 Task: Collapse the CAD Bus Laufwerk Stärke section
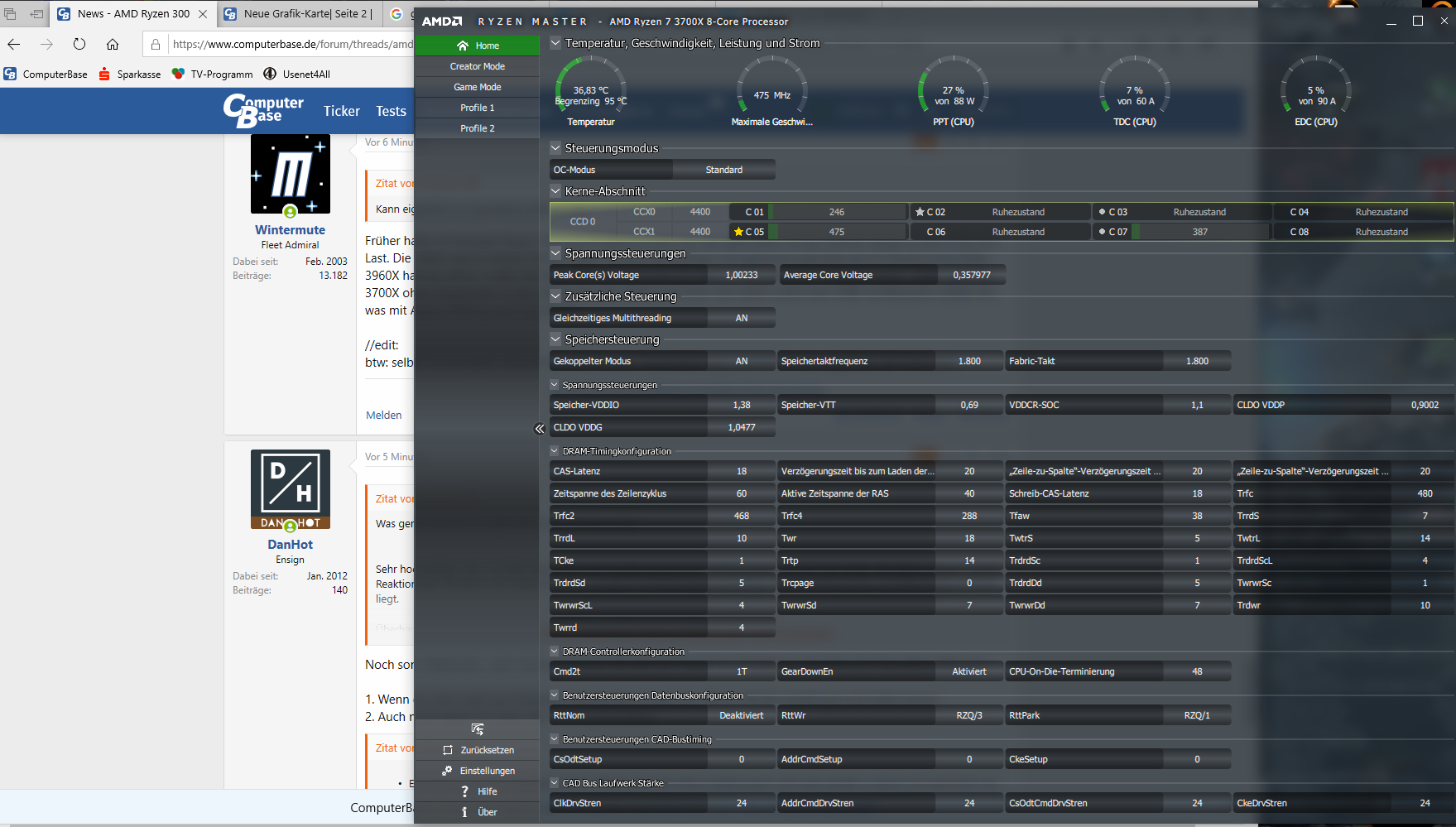(555, 783)
